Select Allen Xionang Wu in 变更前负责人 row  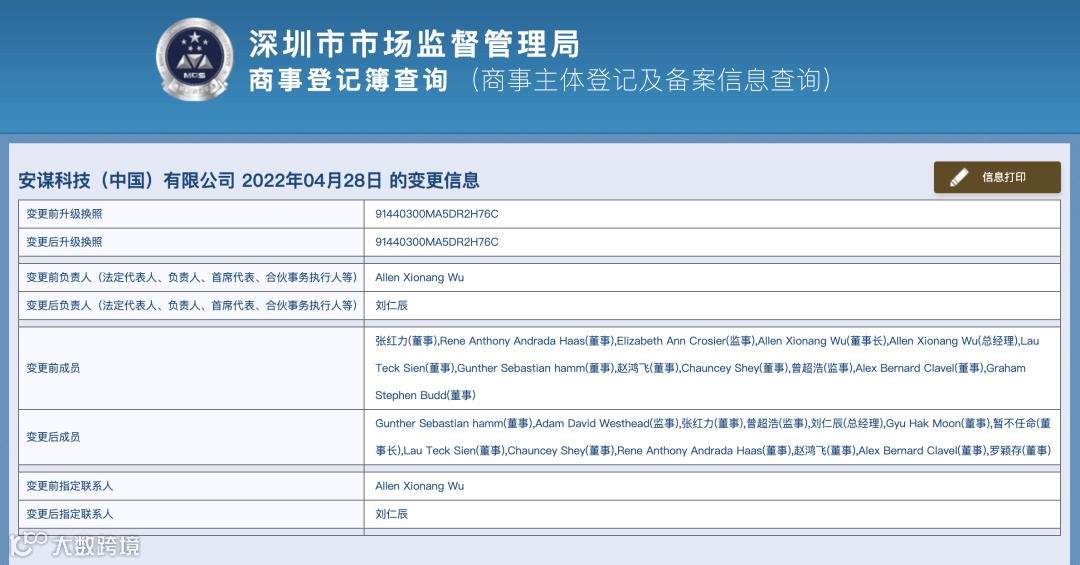coord(419,278)
